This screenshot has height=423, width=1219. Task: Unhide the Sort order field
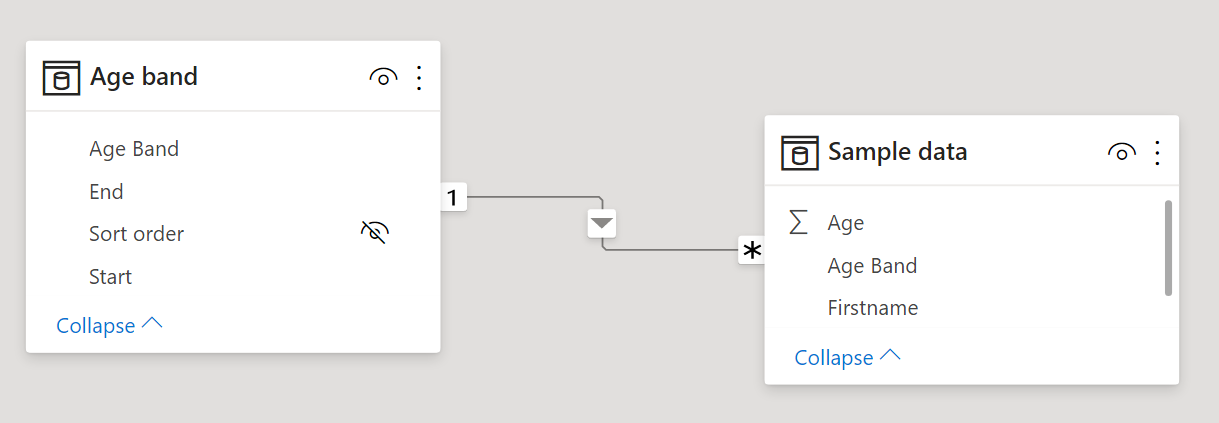click(374, 233)
